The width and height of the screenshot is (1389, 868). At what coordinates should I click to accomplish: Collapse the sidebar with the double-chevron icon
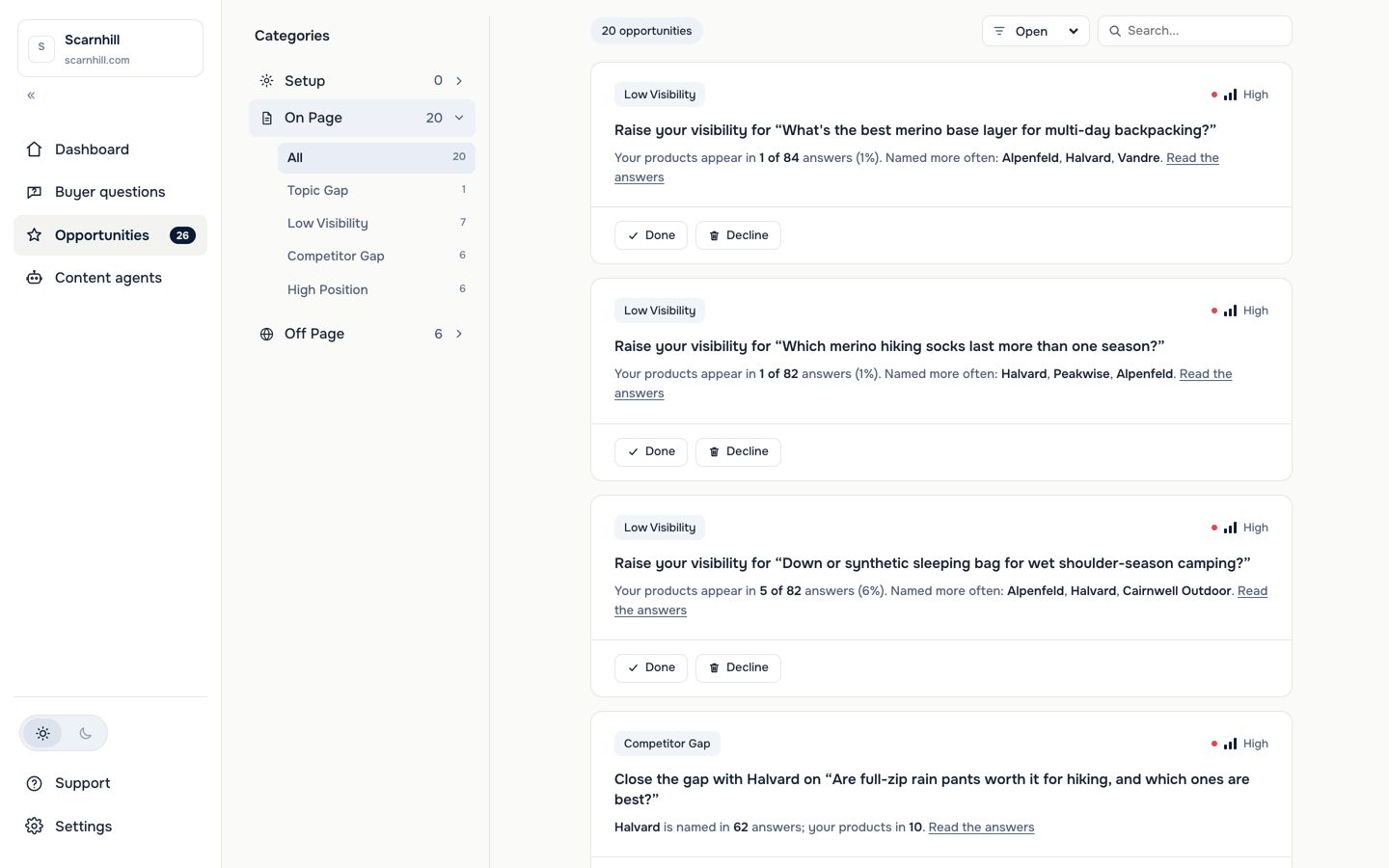(31, 95)
